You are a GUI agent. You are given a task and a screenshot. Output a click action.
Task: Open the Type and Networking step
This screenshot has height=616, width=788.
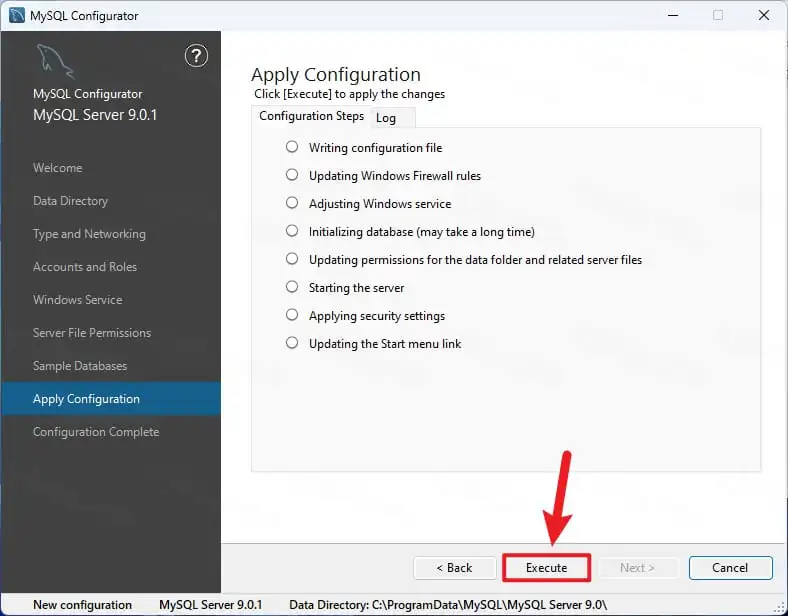(x=89, y=234)
